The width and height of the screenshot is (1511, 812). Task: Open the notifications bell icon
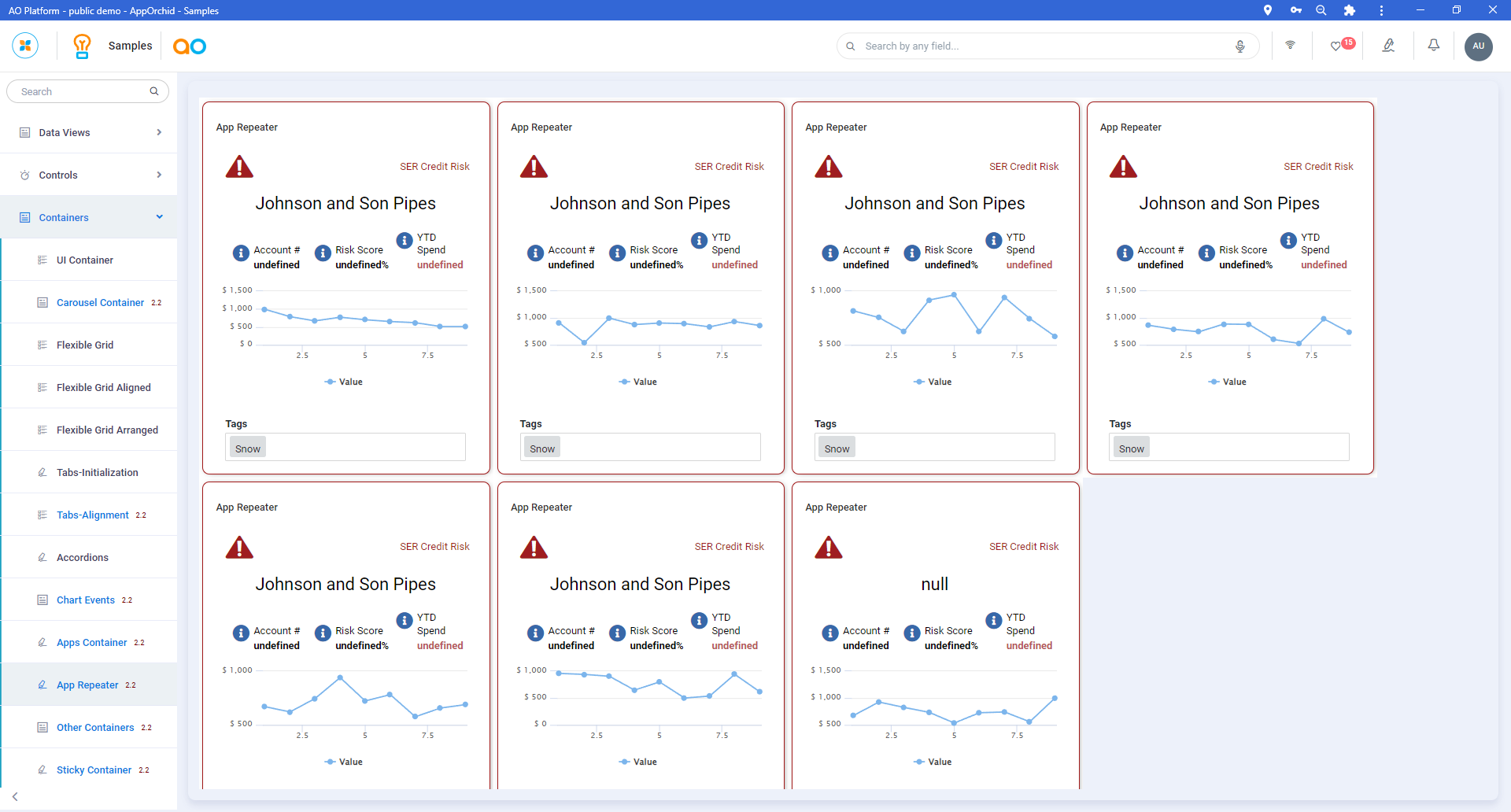point(1433,46)
